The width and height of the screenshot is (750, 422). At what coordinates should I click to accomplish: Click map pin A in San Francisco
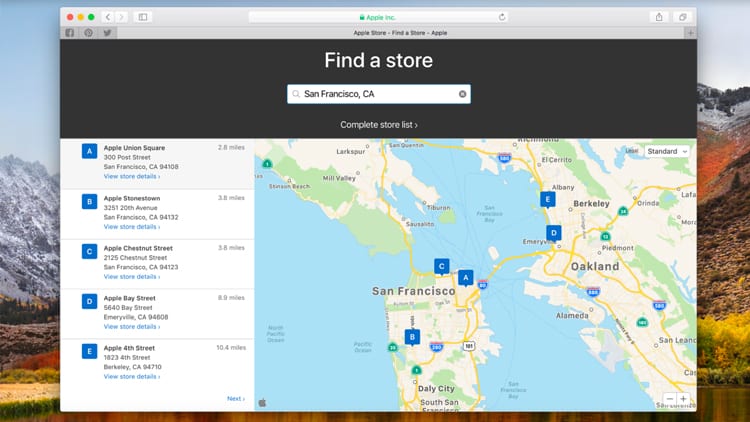tap(465, 278)
